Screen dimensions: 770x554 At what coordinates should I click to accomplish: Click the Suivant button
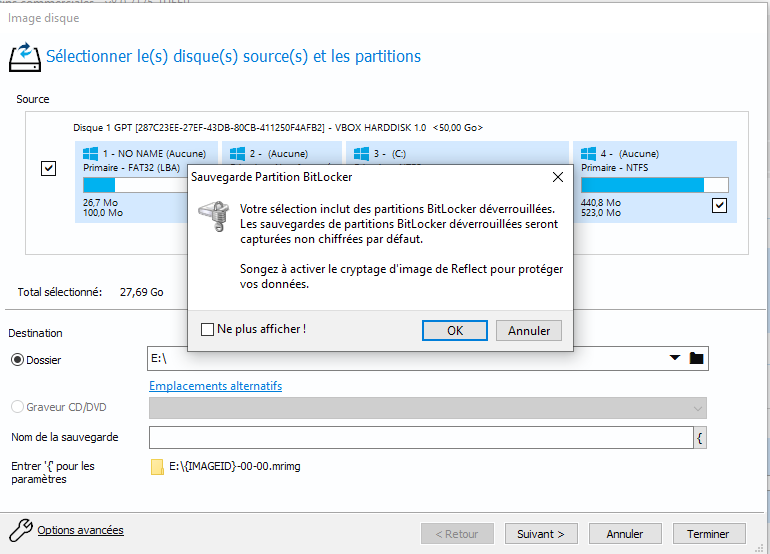coord(540,534)
